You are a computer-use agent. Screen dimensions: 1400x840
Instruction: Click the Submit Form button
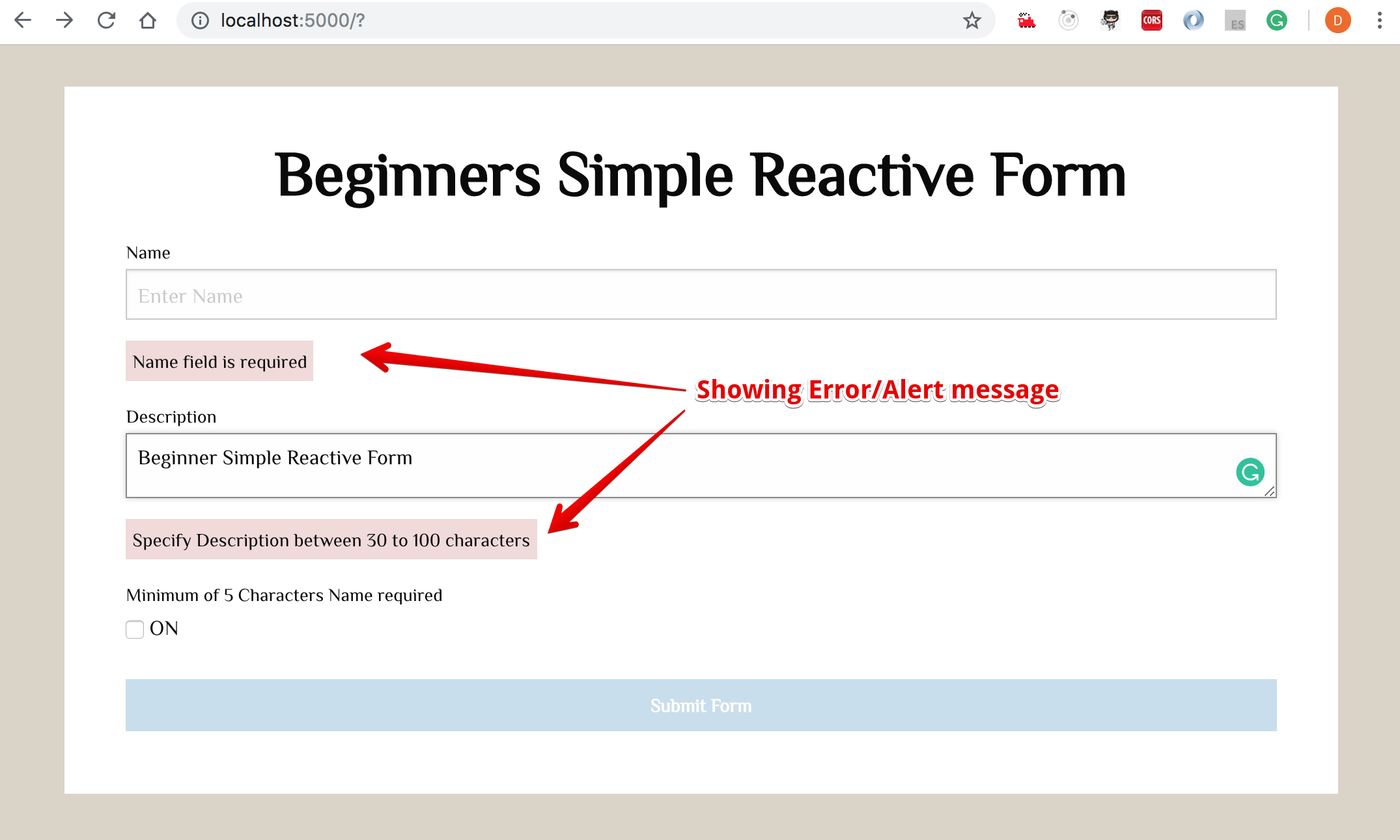pyautogui.click(x=700, y=706)
